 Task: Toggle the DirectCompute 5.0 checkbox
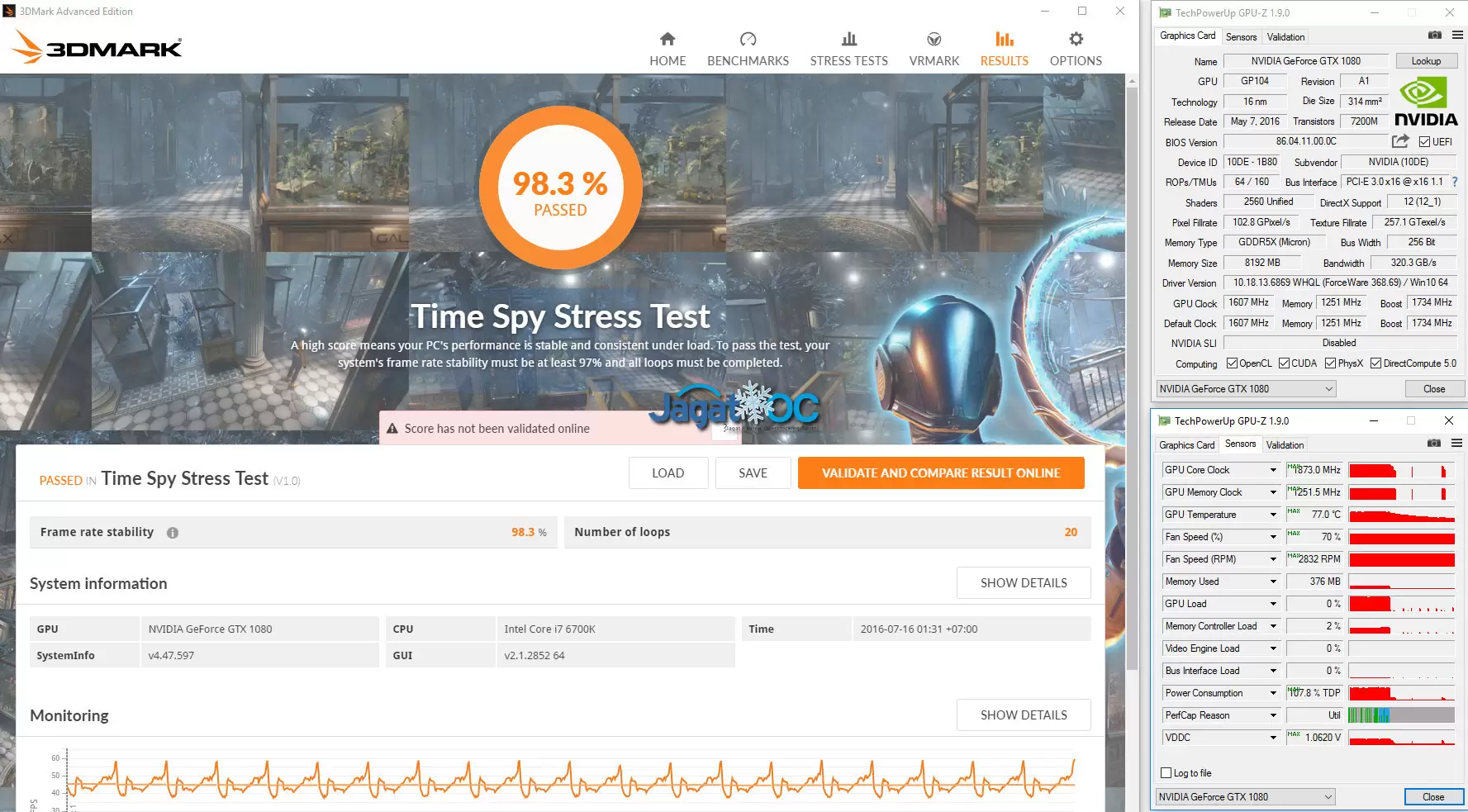pos(1375,363)
